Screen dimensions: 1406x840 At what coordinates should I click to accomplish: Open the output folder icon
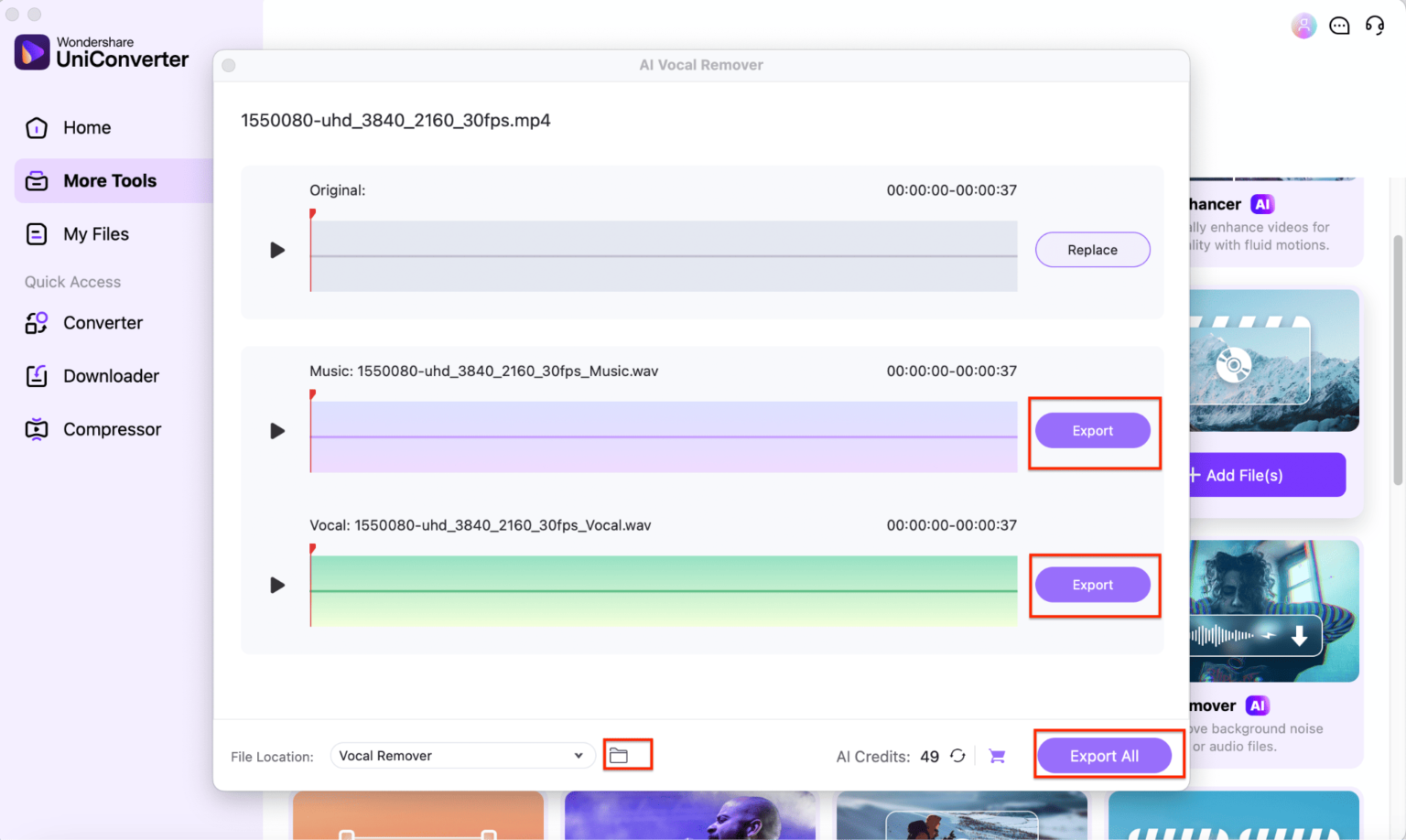pyautogui.click(x=619, y=756)
